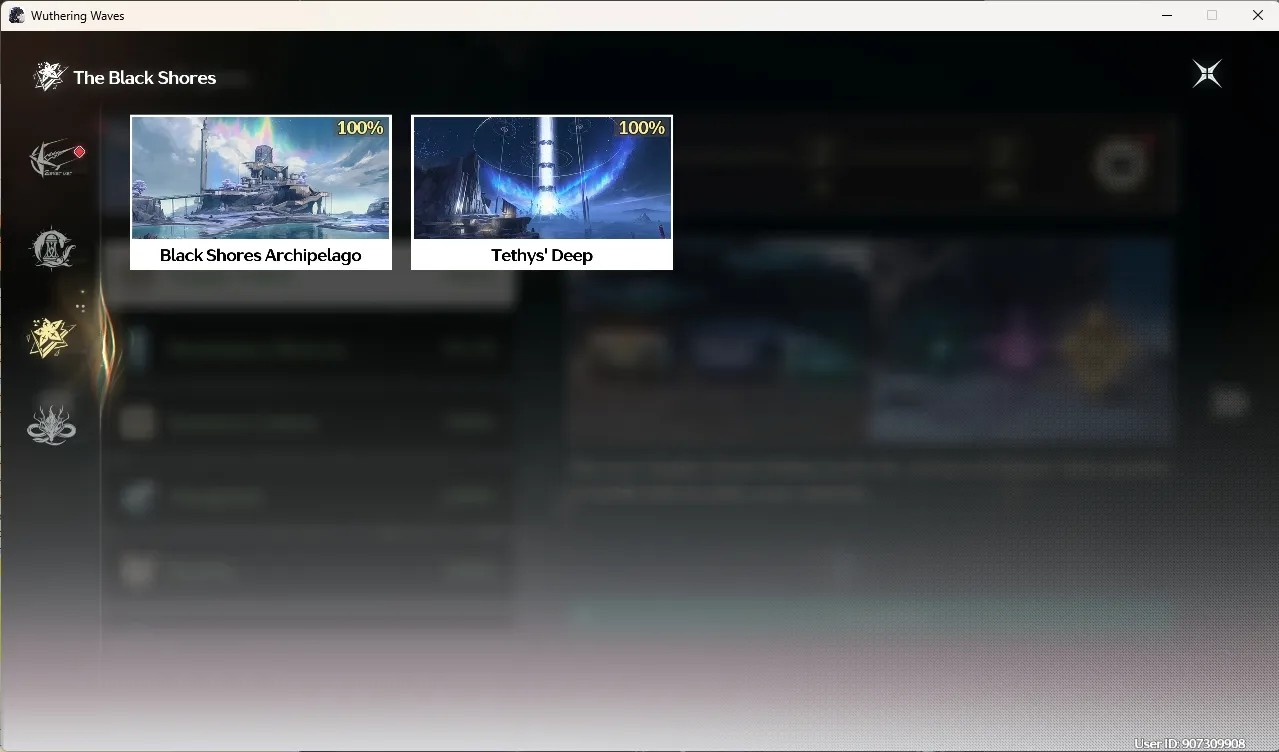Select the Tethys' Deep label

(x=542, y=255)
